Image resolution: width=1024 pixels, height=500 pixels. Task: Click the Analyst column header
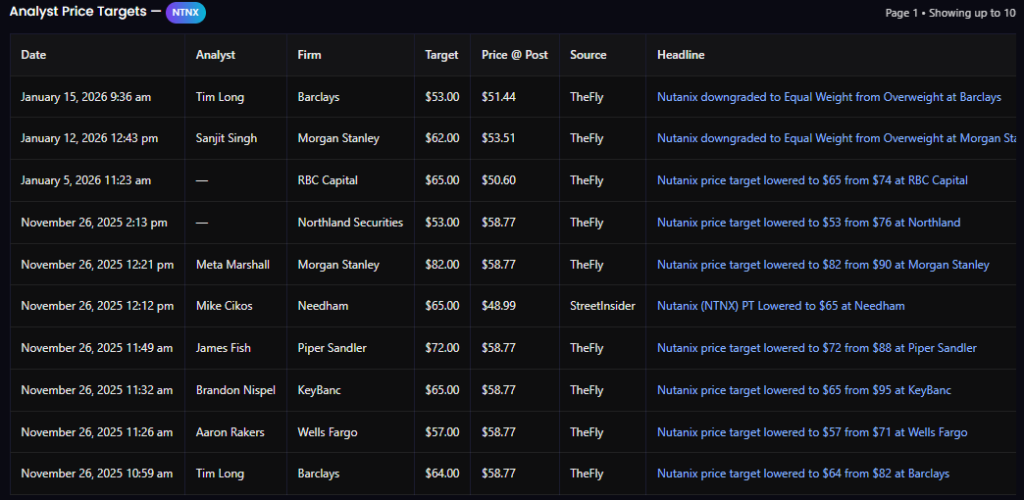[216, 55]
